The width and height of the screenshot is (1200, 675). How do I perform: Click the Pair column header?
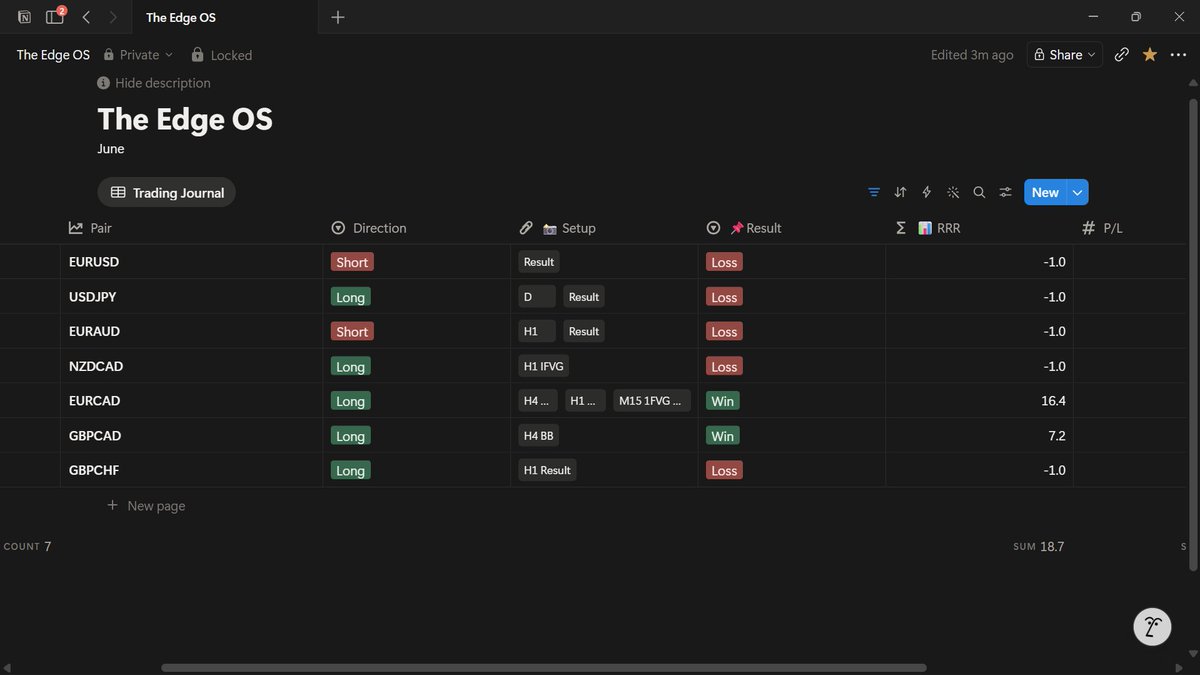click(191, 228)
